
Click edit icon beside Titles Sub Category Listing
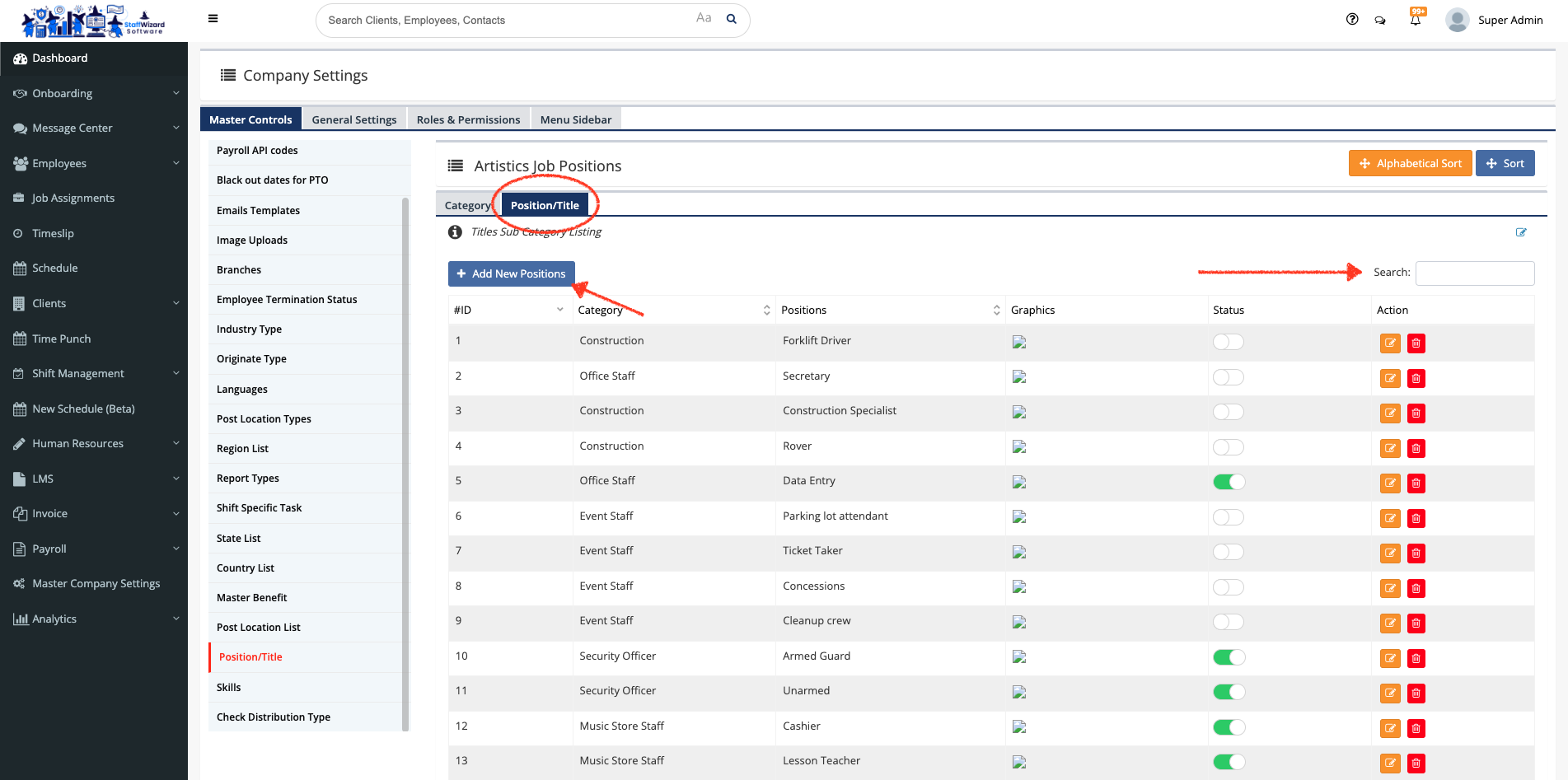(1521, 232)
